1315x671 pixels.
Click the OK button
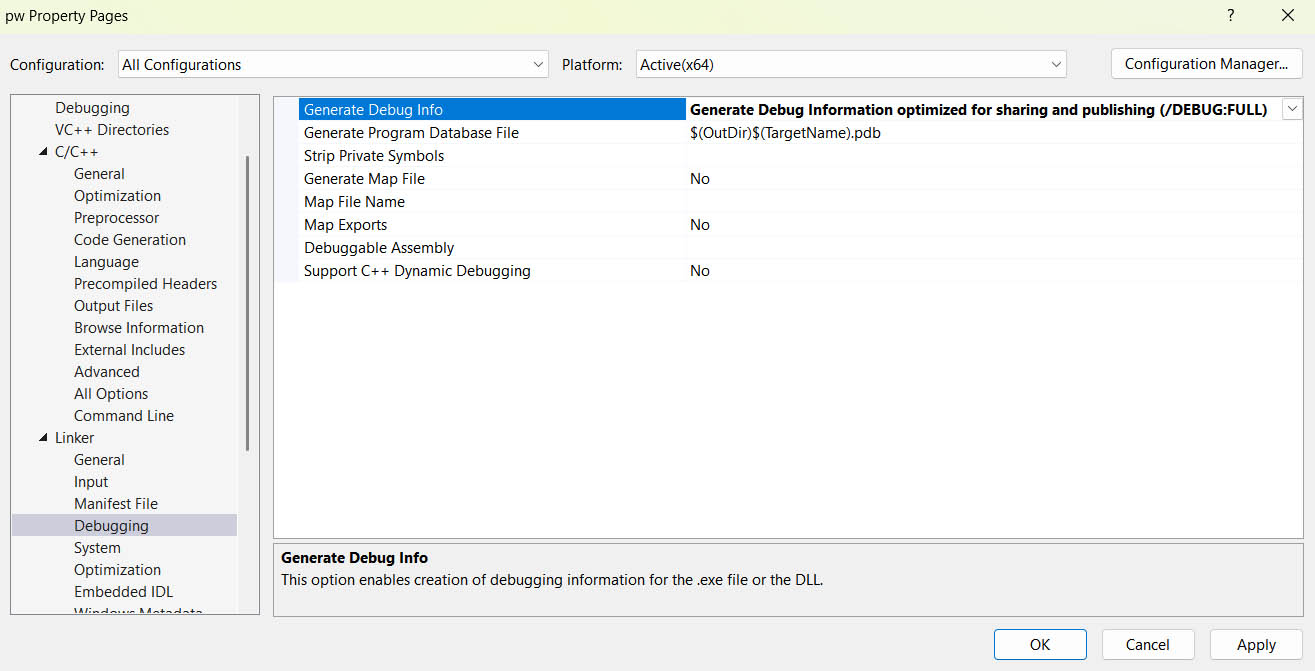pos(1040,645)
